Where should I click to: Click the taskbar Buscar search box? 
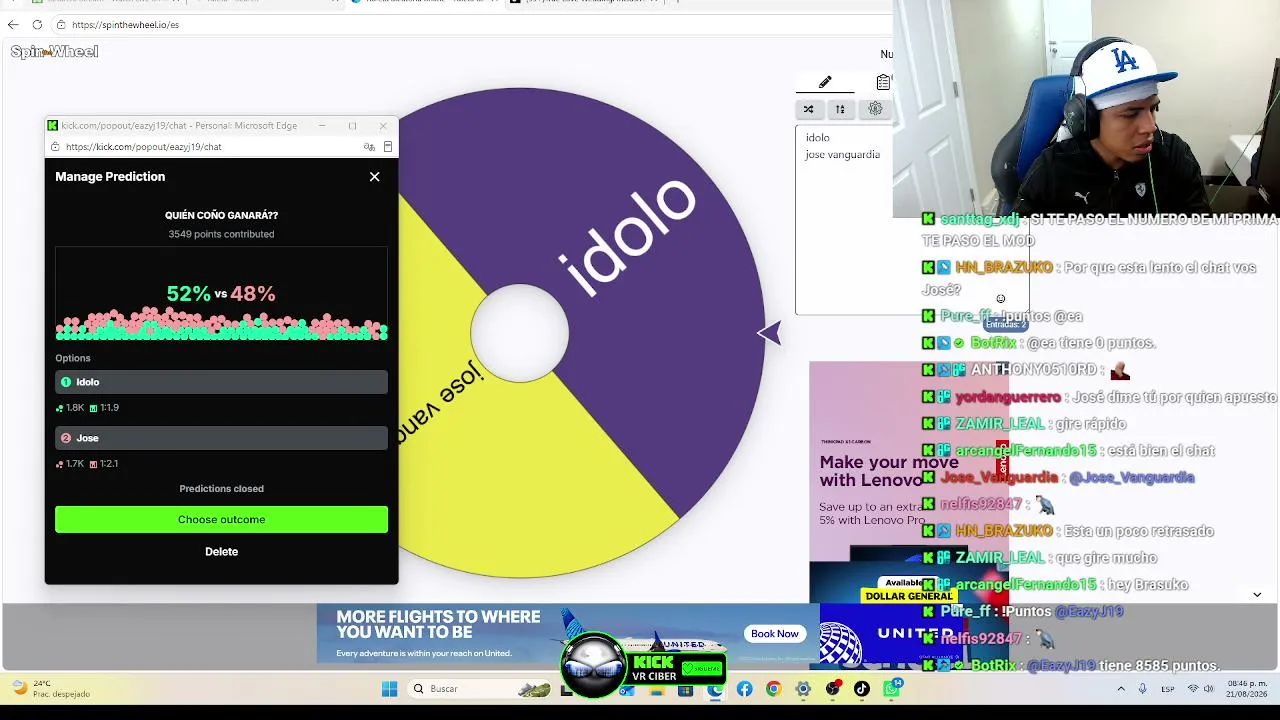480,689
